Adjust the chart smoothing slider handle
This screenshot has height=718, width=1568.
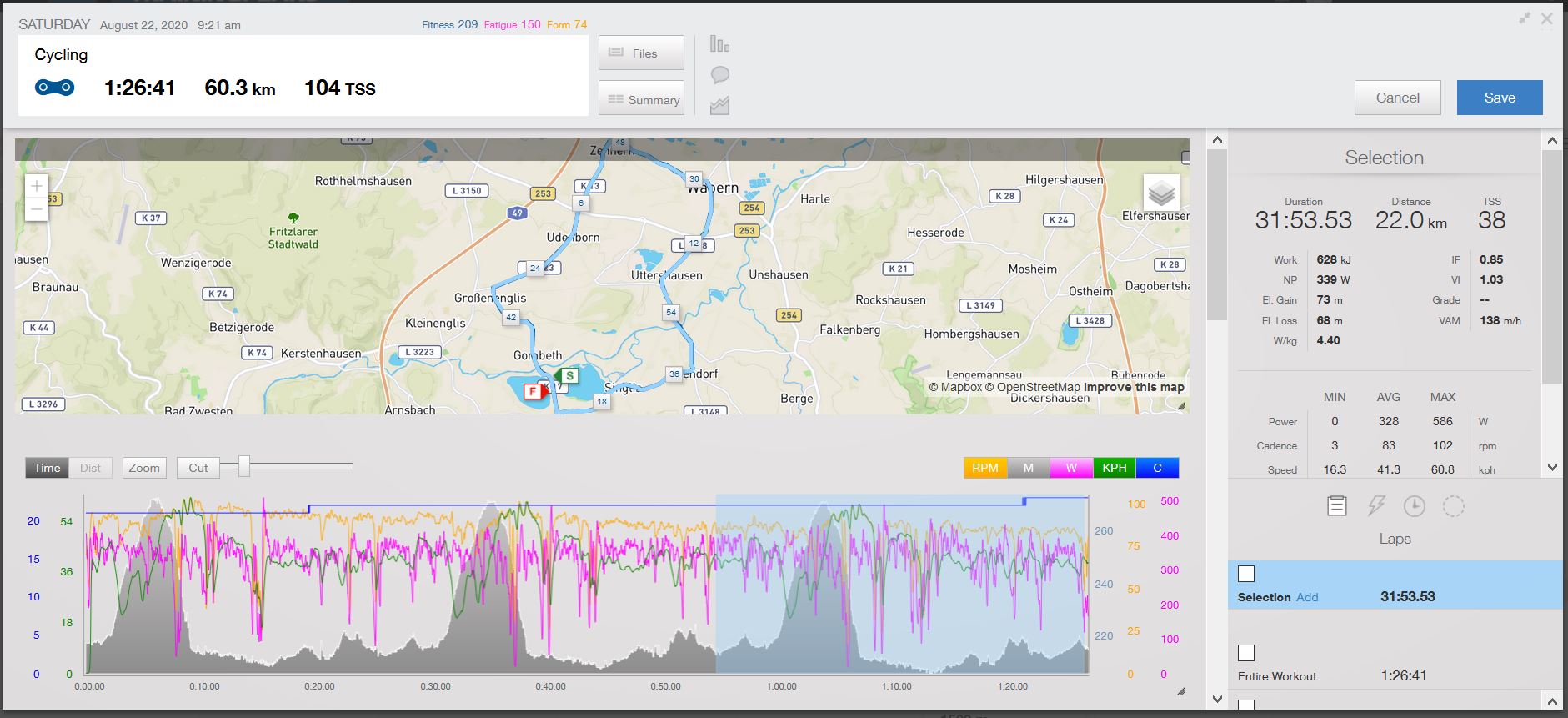click(244, 466)
